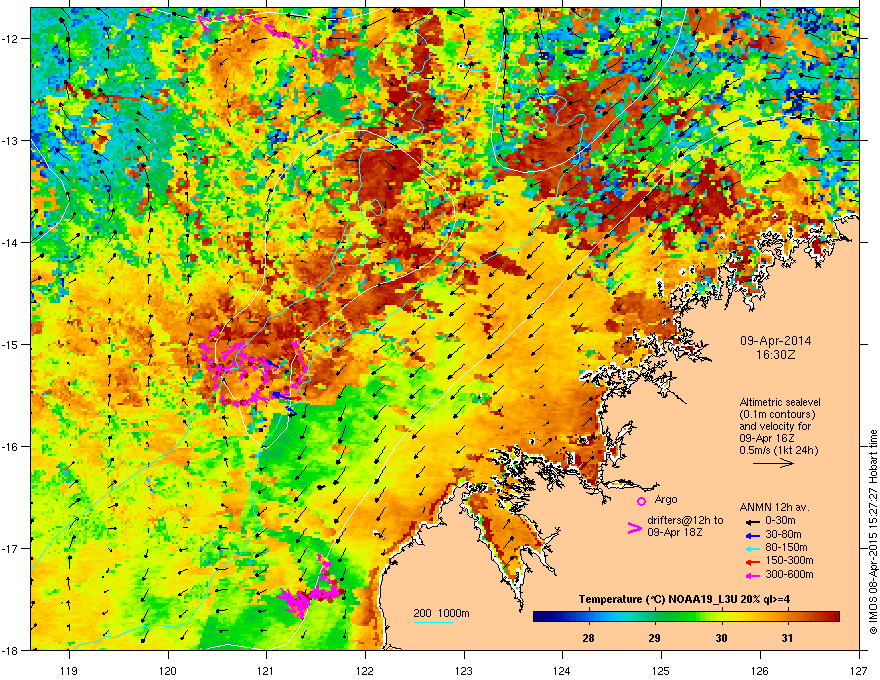Click the '300-600m' depth label
This screenshot has height=680, width=880.
pos(789,575)
